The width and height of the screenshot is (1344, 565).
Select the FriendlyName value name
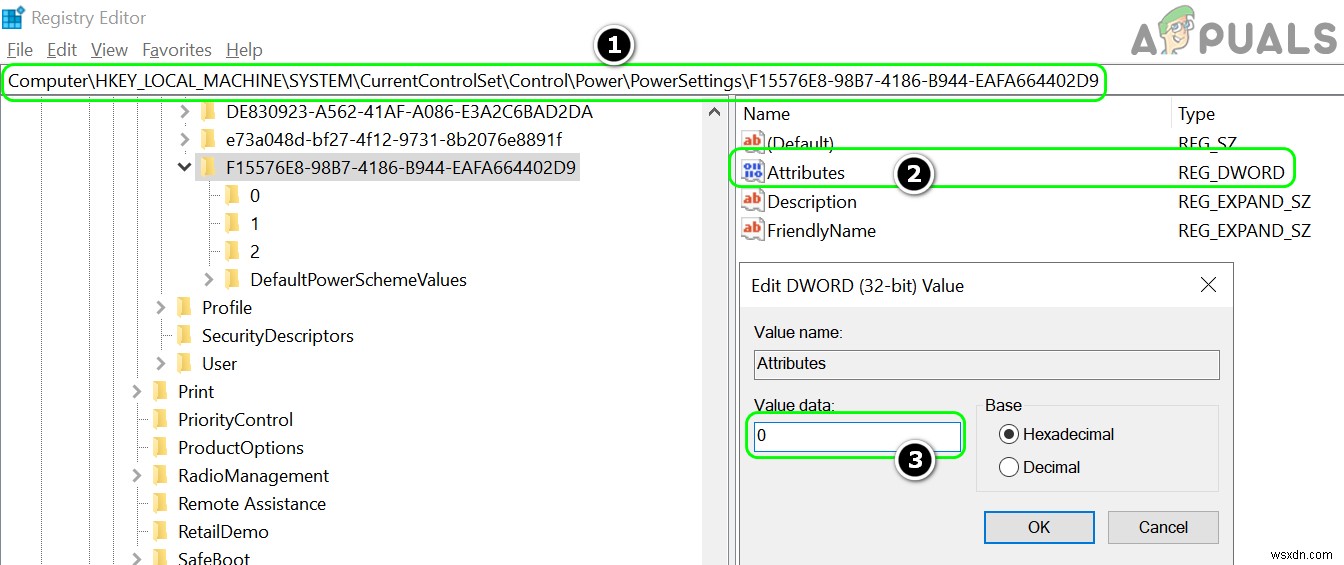(x=821, y=230)
